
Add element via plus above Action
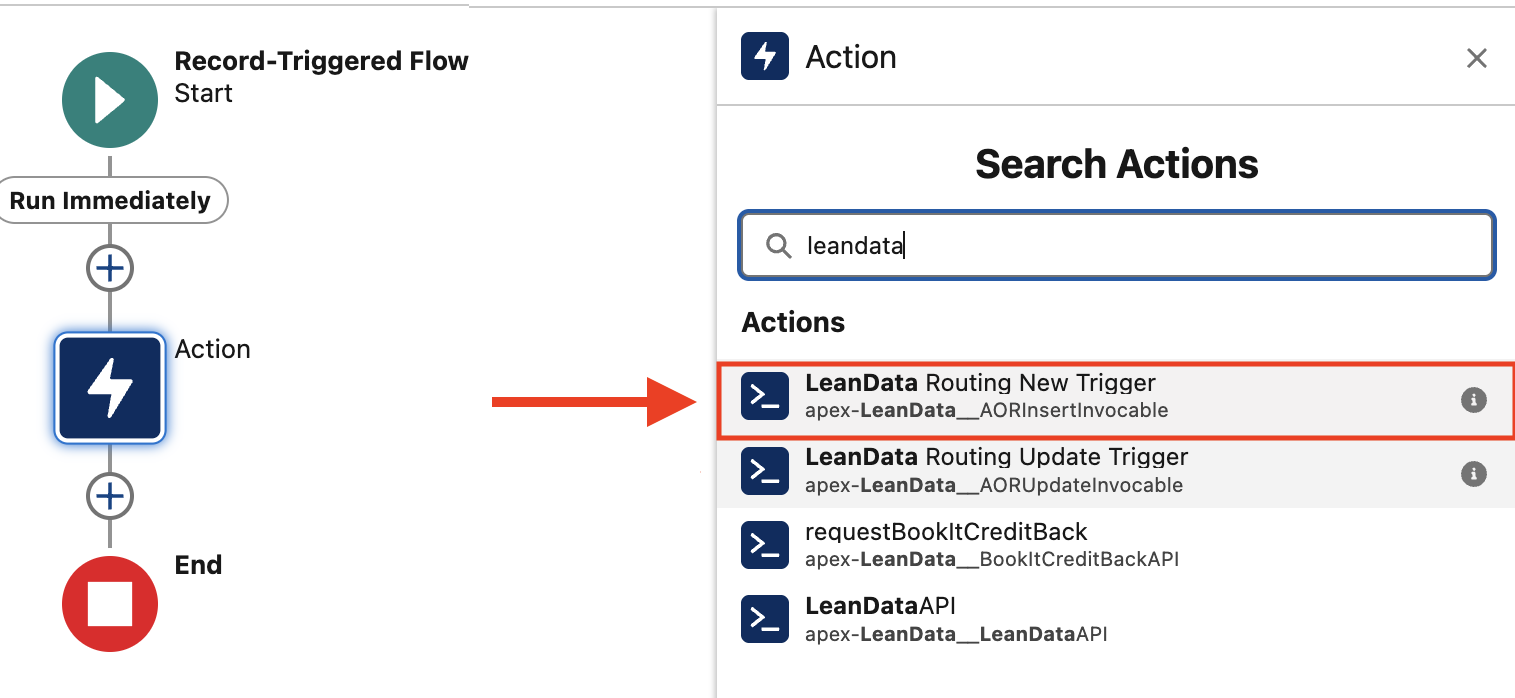click(x=109, y=268)
